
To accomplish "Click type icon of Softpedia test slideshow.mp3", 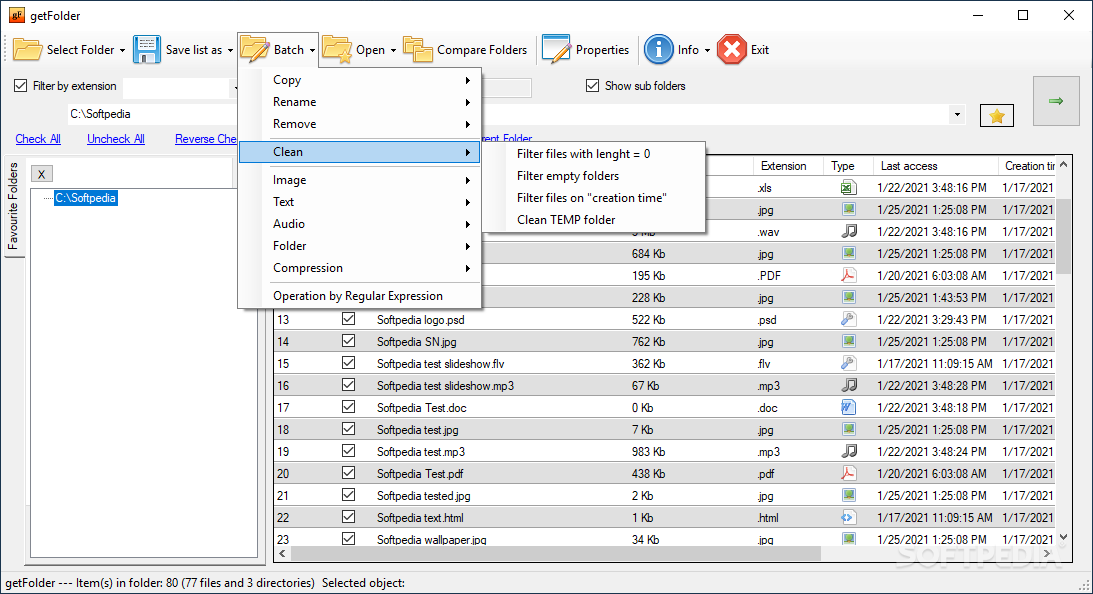I will click(848, 385).
